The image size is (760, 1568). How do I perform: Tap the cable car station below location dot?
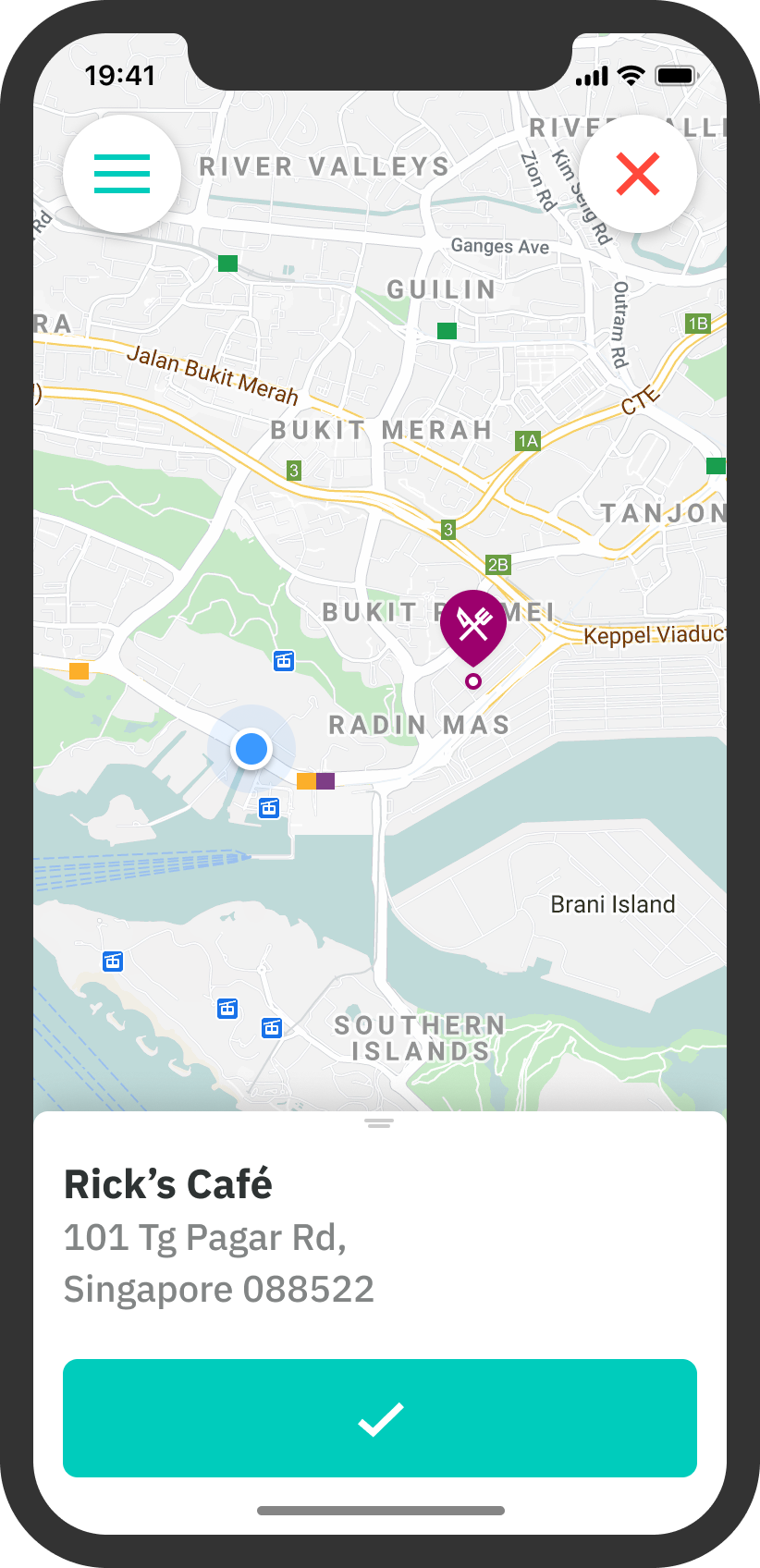click(x=268, y=808)
